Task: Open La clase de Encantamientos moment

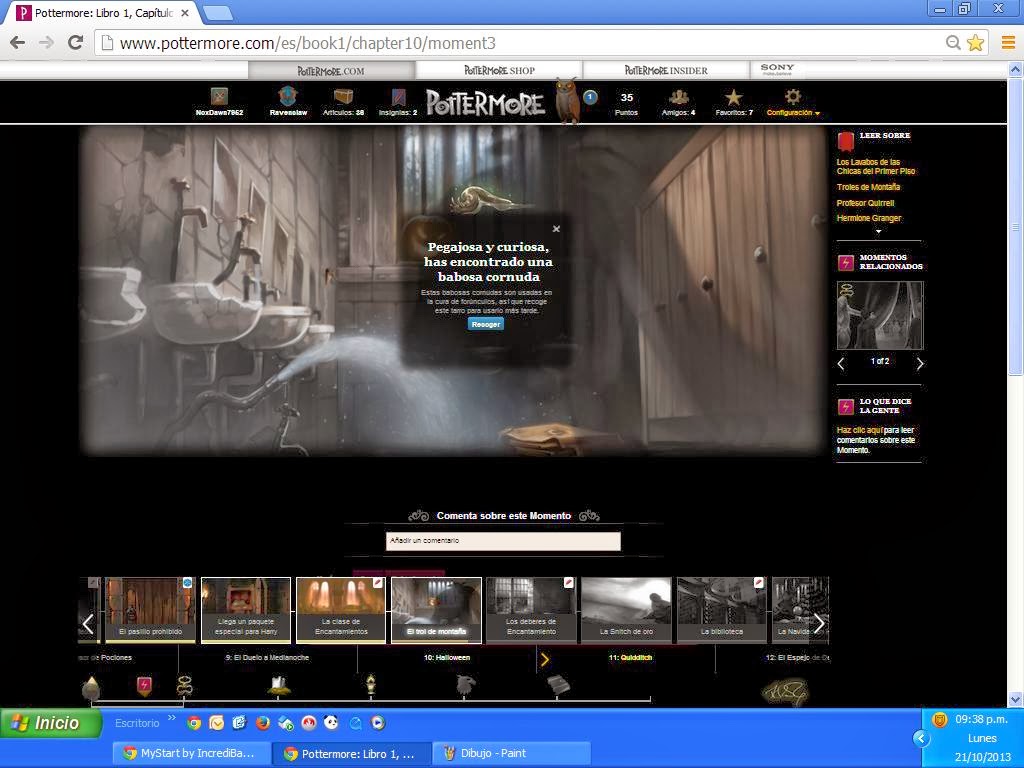Action: (x=341, y=610)
